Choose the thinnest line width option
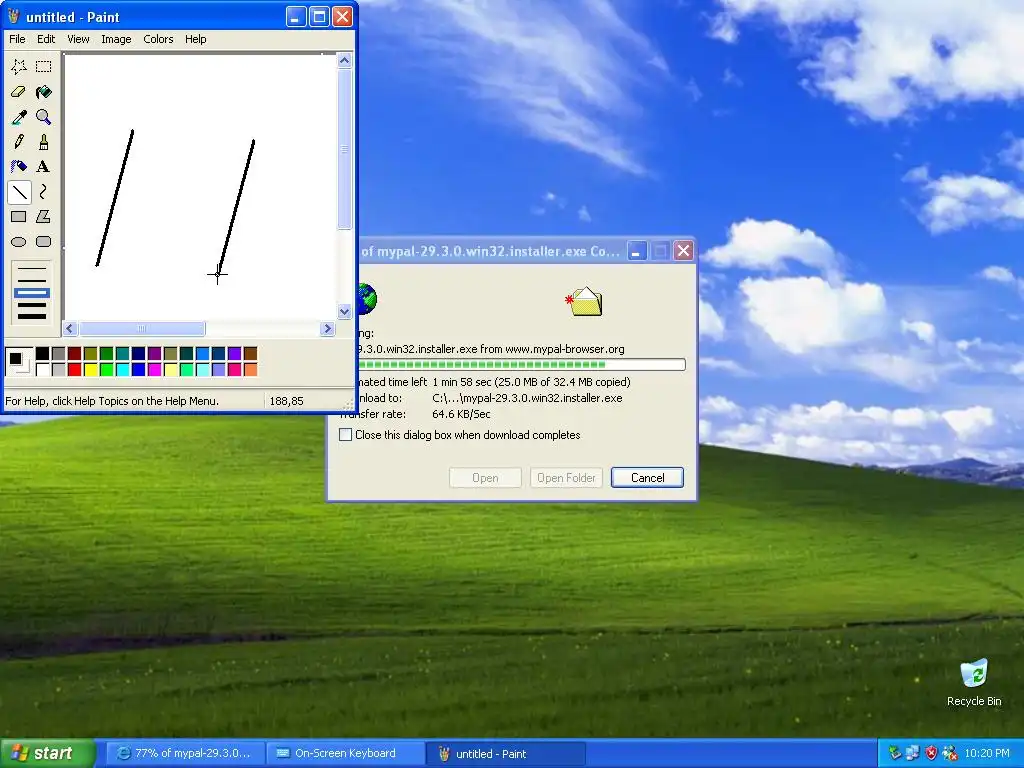1024x768 pixels. 32,268
